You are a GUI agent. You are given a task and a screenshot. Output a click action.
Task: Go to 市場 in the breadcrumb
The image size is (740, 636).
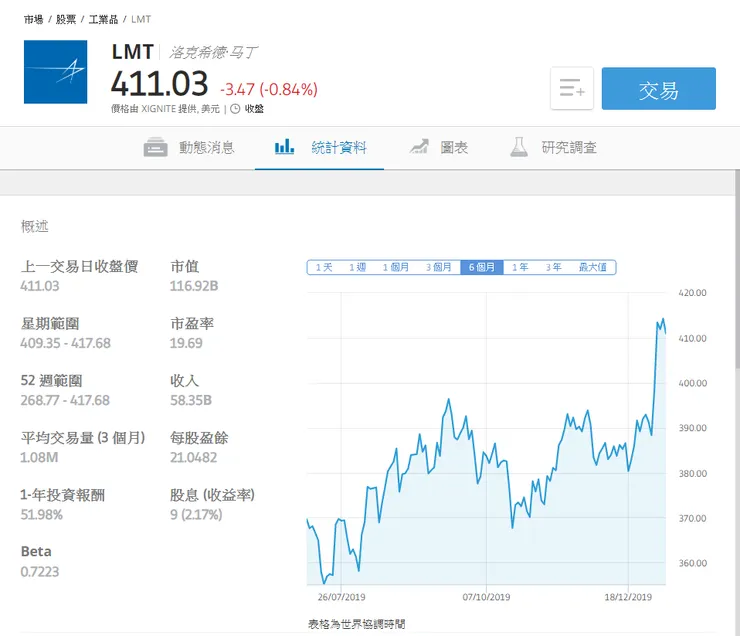34,19
